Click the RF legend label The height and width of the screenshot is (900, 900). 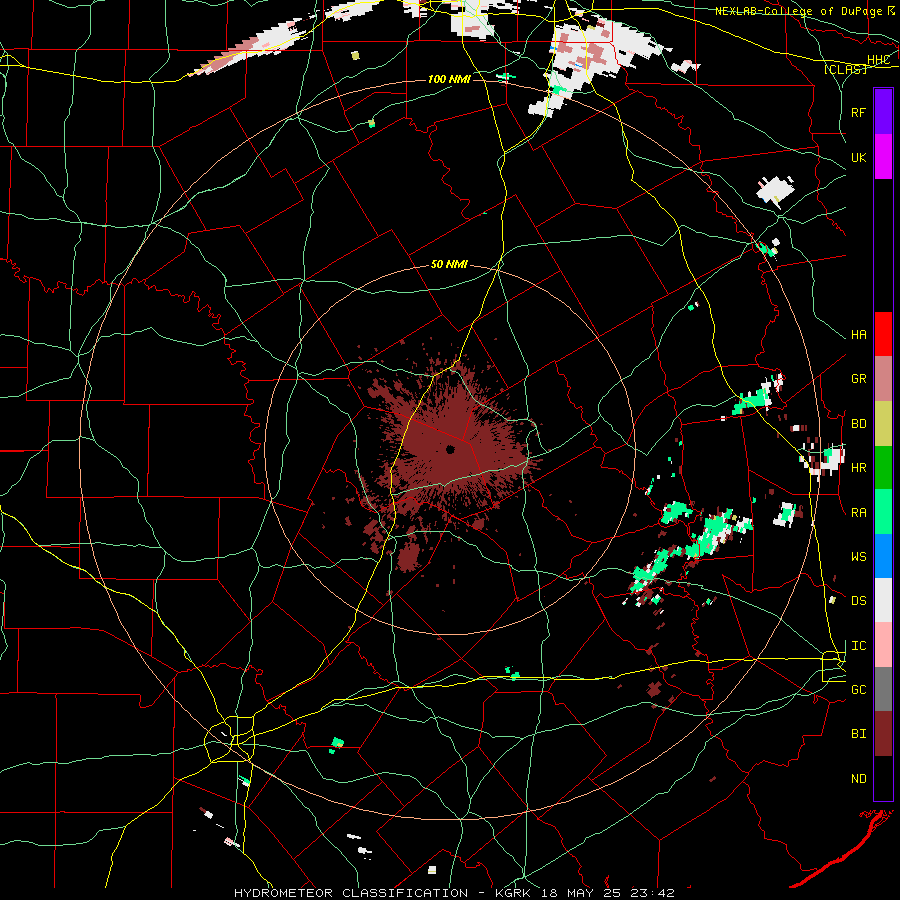[858, 112]
